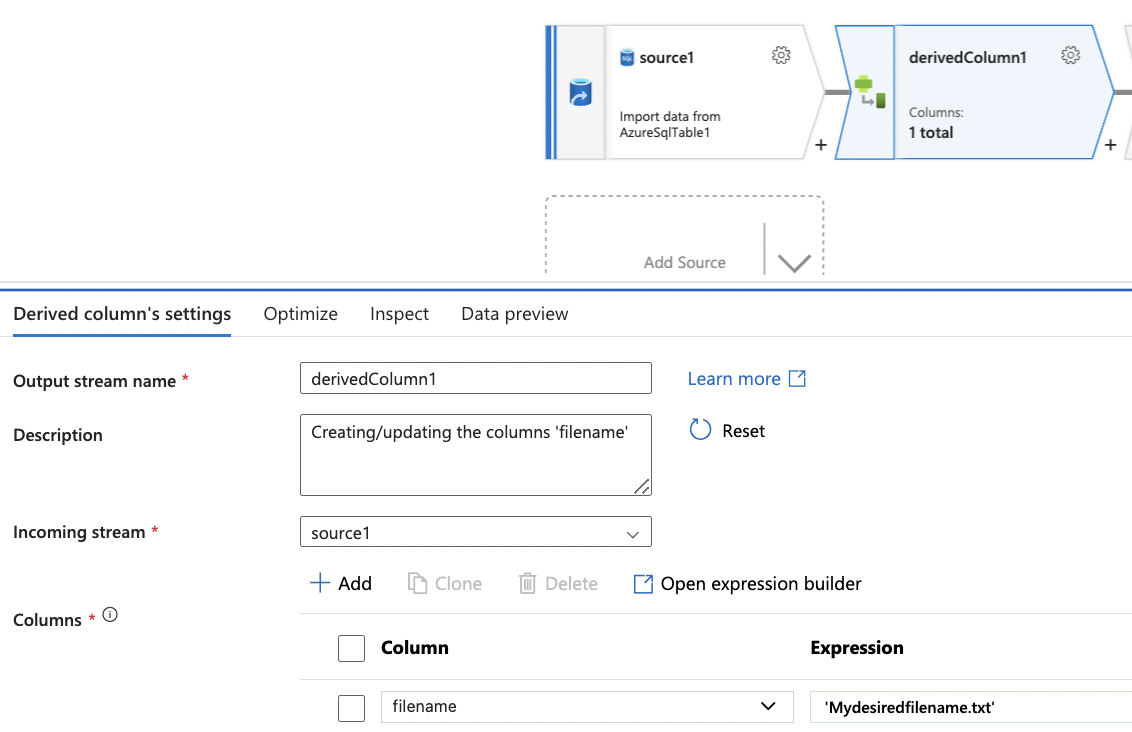The image size is (1132, 732).
Task: Toggle the select-all checkbox in the Column header
Action: [351, 648]
